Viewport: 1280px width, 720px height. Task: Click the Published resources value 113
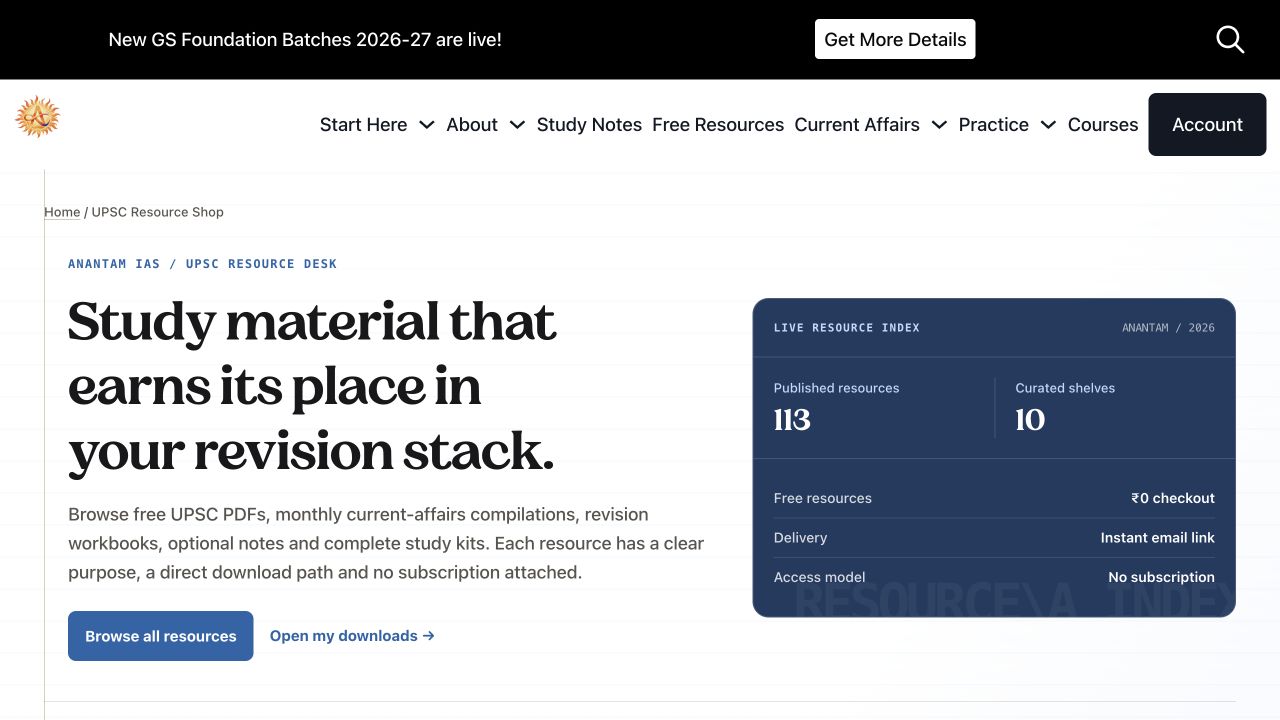pos(792,420)
